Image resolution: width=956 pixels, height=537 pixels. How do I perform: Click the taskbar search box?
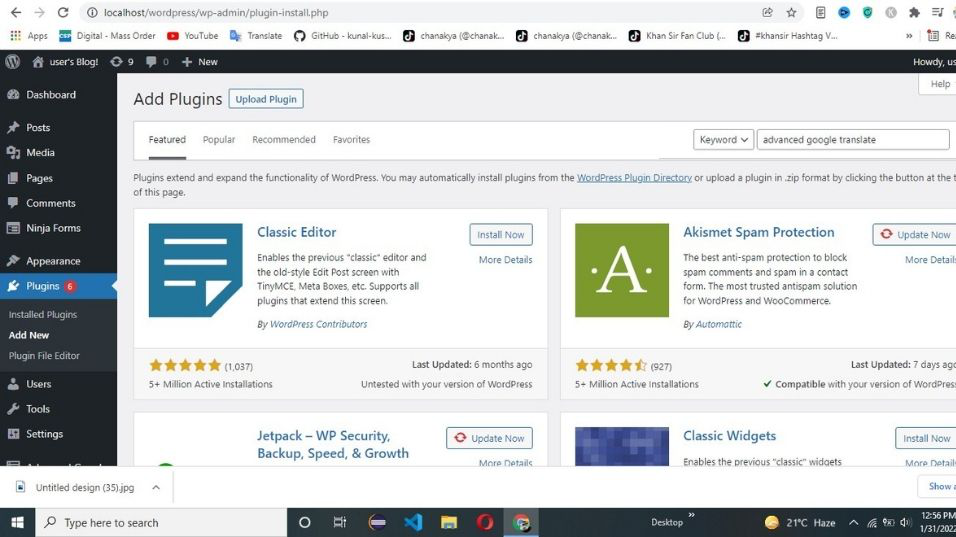coord(162,522)
